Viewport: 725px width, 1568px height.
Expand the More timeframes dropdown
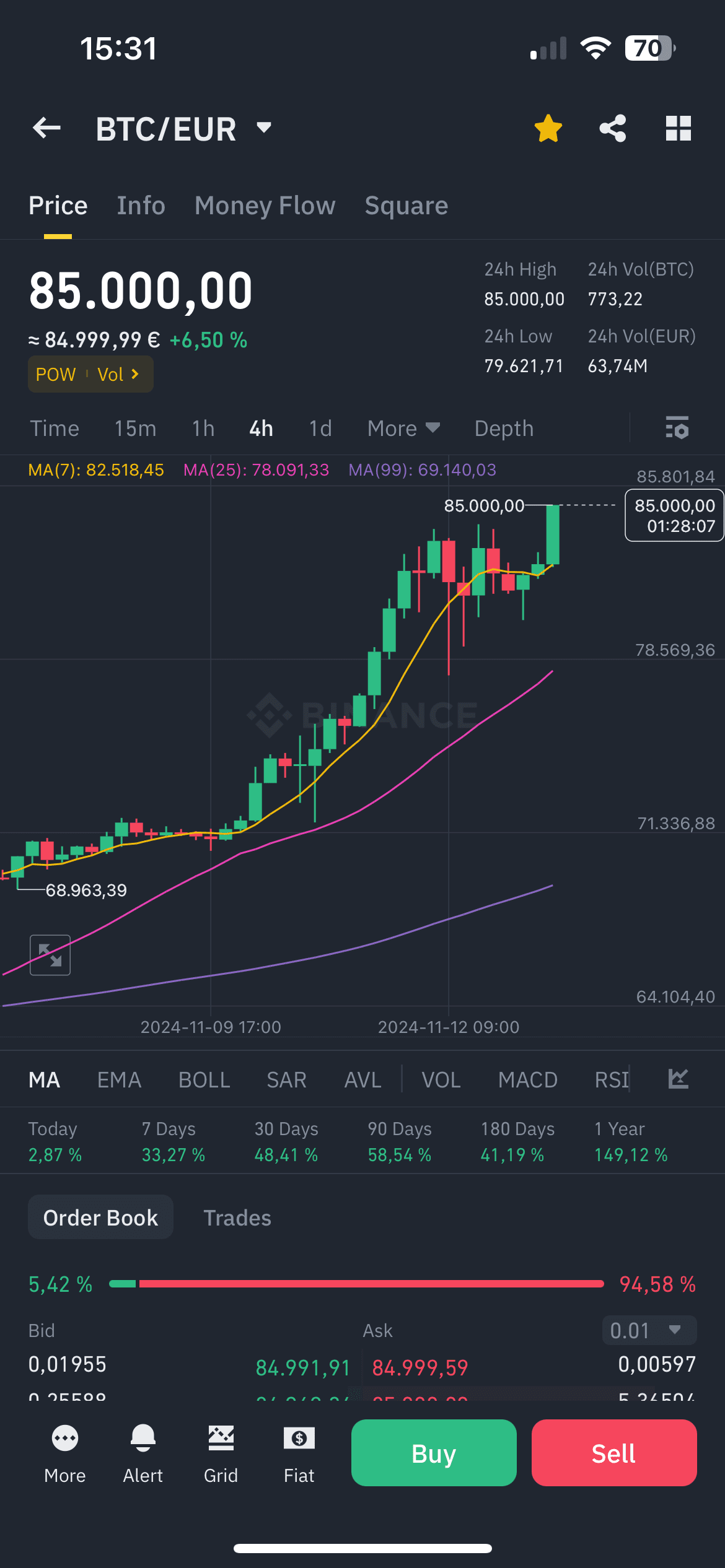click(x=403, y=429)
